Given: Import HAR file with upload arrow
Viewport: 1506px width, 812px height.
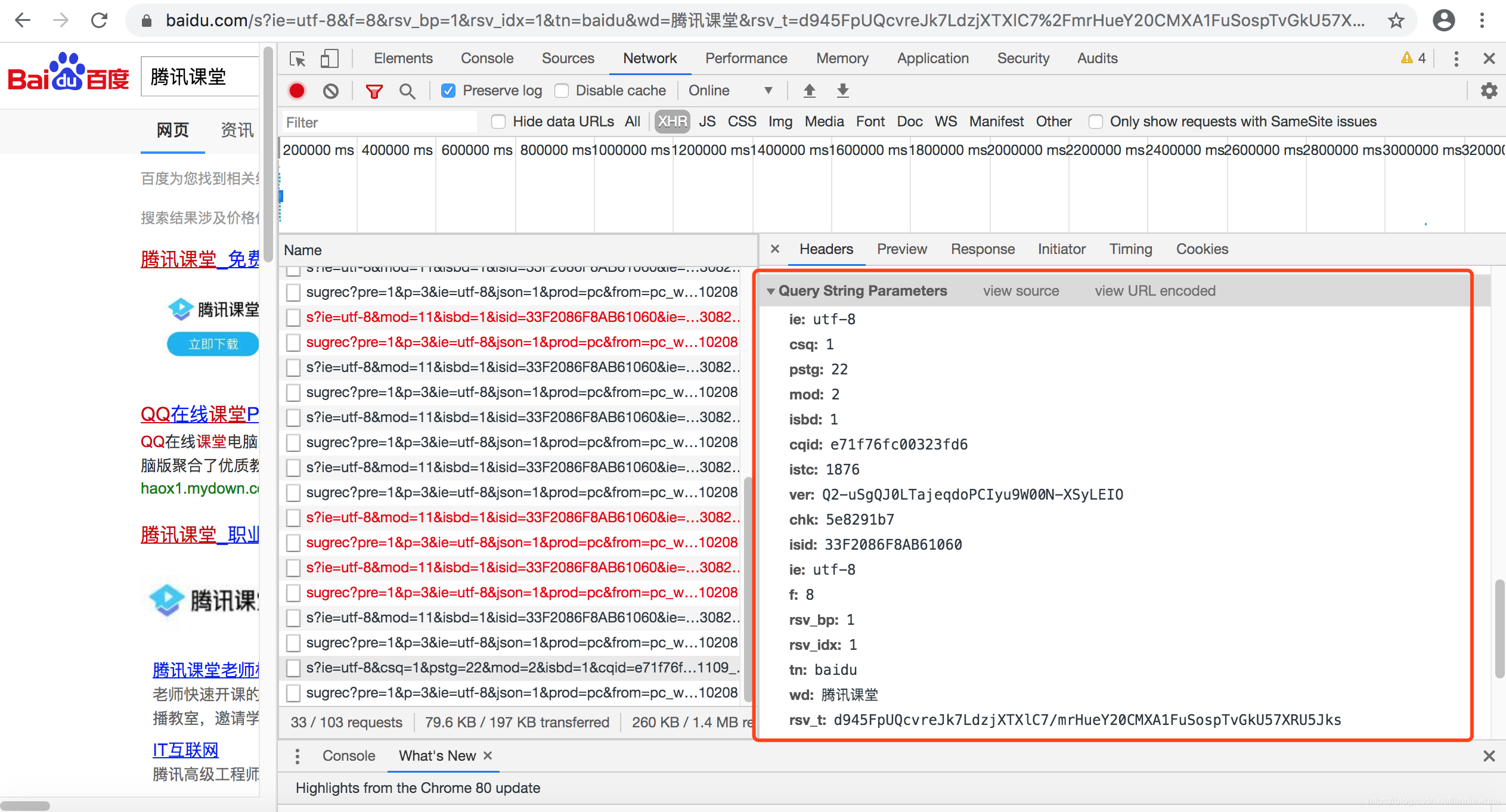Looking at the screenshot, I should (809, 91).
